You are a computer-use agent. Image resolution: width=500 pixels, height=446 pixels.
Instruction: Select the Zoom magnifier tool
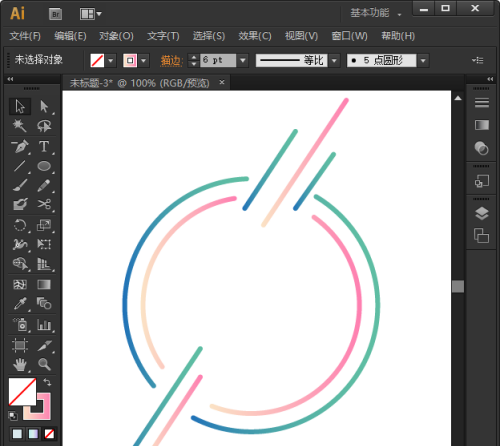click(x=44, y=364)
